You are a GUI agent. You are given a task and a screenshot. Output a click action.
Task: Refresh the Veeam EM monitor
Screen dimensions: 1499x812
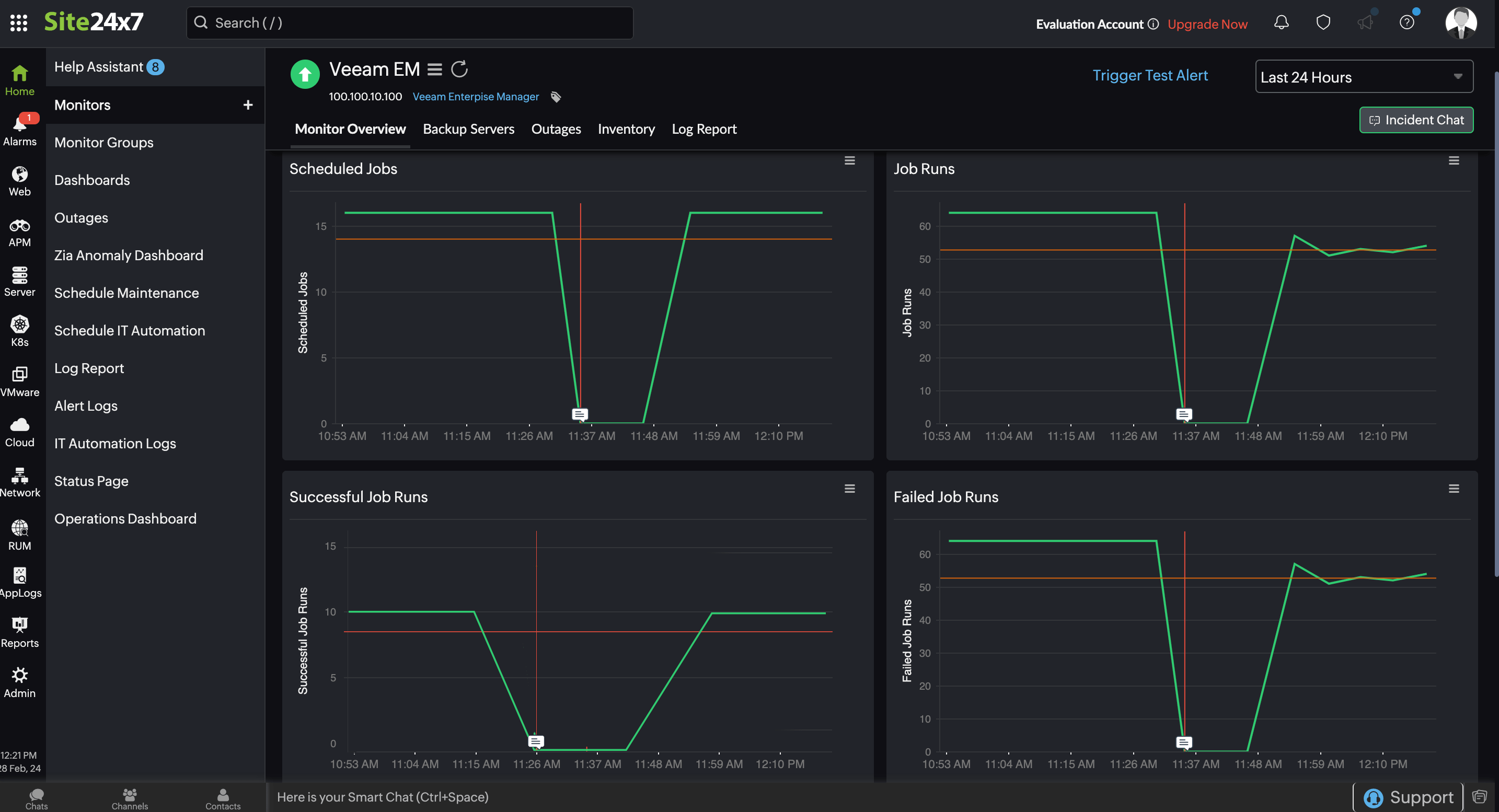[460, 68]
